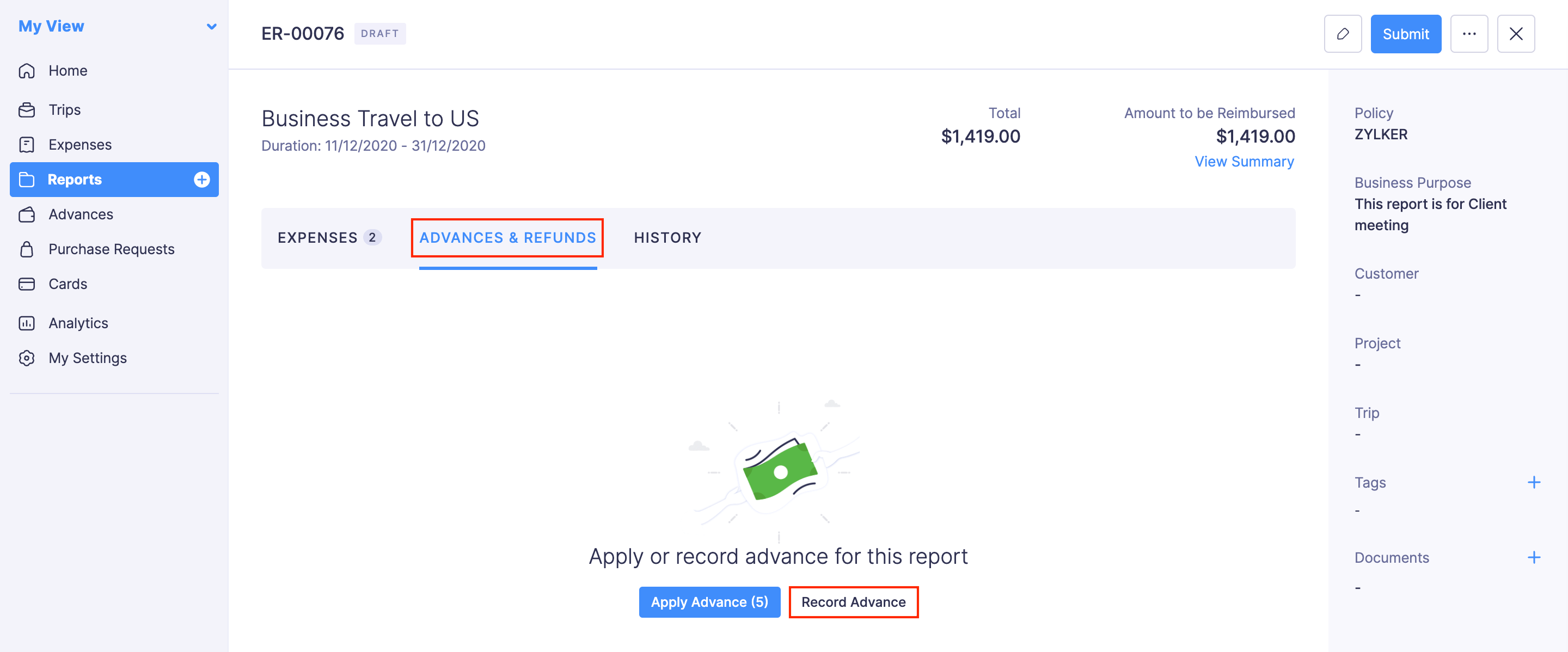The image size is (1568, 652).
Task: Select the Cards sidebar icon
Action: pos(27,284)
